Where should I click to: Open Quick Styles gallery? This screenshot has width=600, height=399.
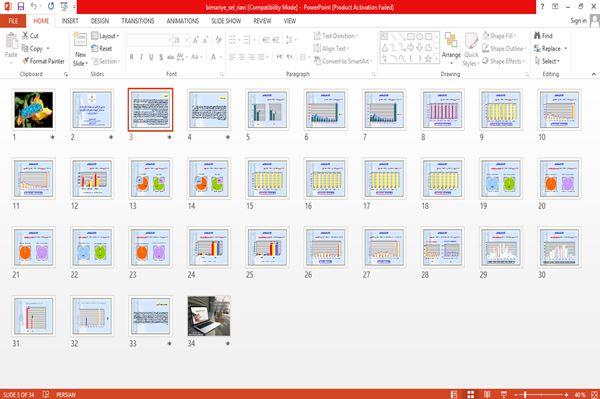[471, 49]
